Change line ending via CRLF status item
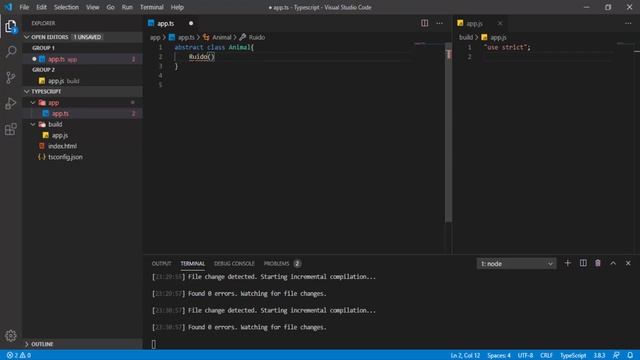Image resolution: width=640 pixels, height=360 pixels. click(546, 355)
